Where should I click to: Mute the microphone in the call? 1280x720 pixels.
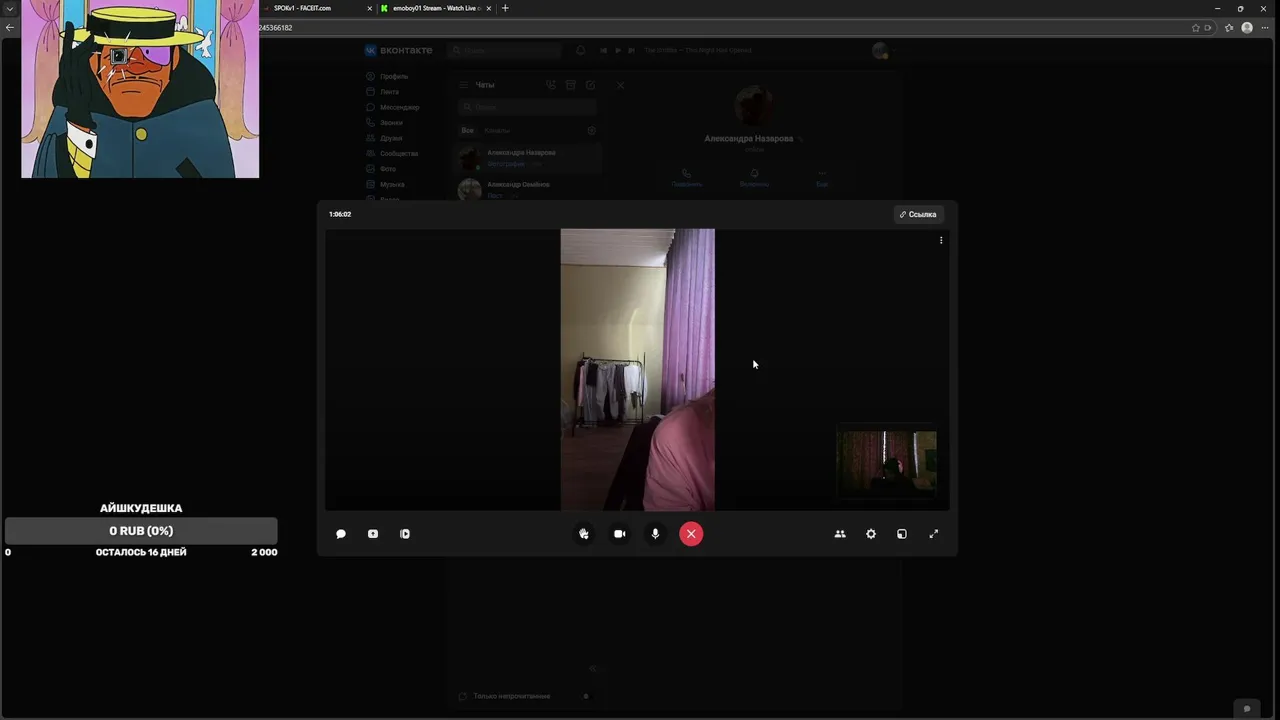655,534
